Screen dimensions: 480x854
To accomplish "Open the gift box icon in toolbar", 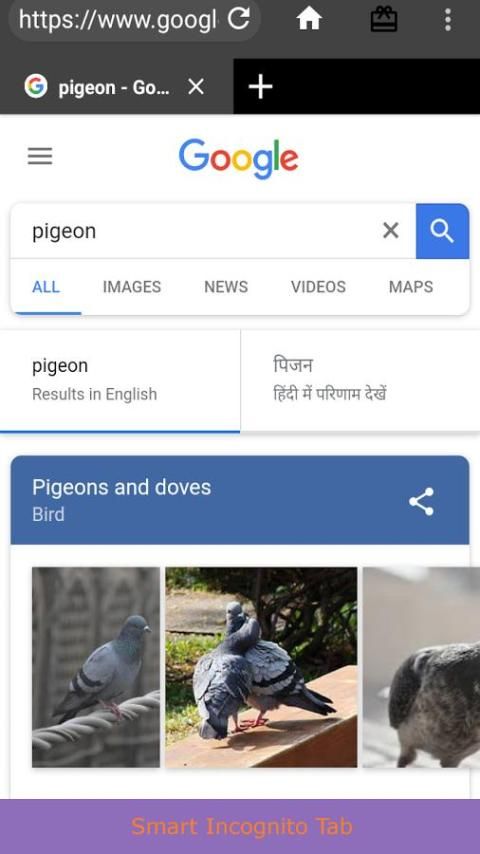I will 384,20.
